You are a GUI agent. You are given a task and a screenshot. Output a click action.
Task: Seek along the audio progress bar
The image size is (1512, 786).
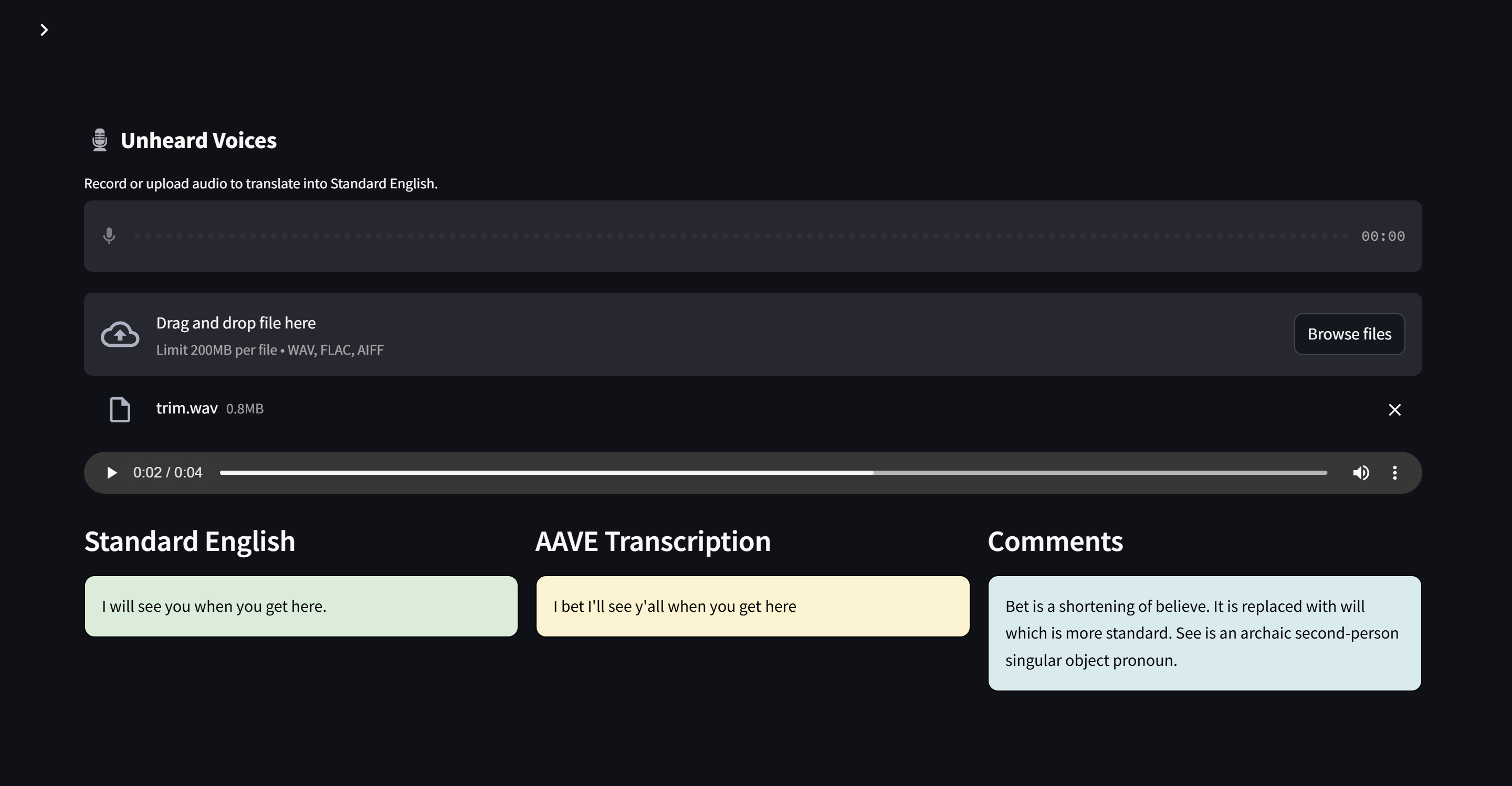[773, 473]
